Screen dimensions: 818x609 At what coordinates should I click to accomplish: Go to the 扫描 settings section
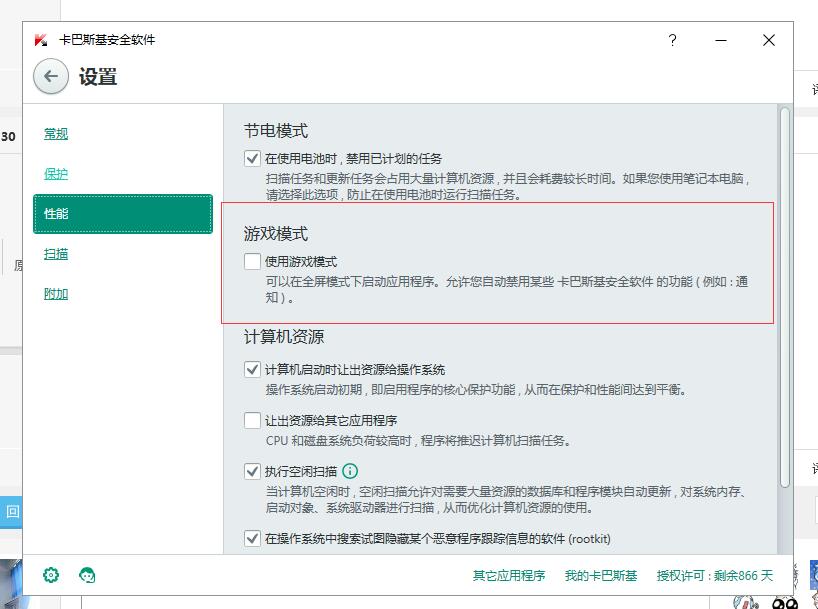coord(56,254)
